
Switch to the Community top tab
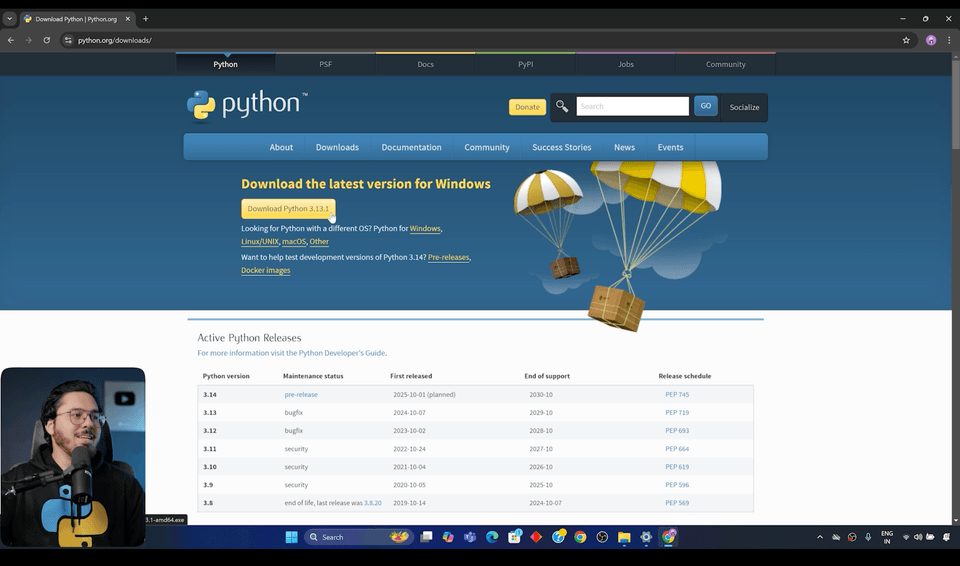coord(726,64)
